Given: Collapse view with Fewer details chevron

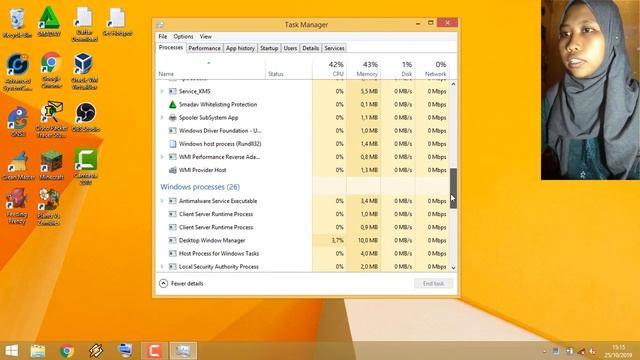Looking at the screenshot, I should (x=163, y=283).
